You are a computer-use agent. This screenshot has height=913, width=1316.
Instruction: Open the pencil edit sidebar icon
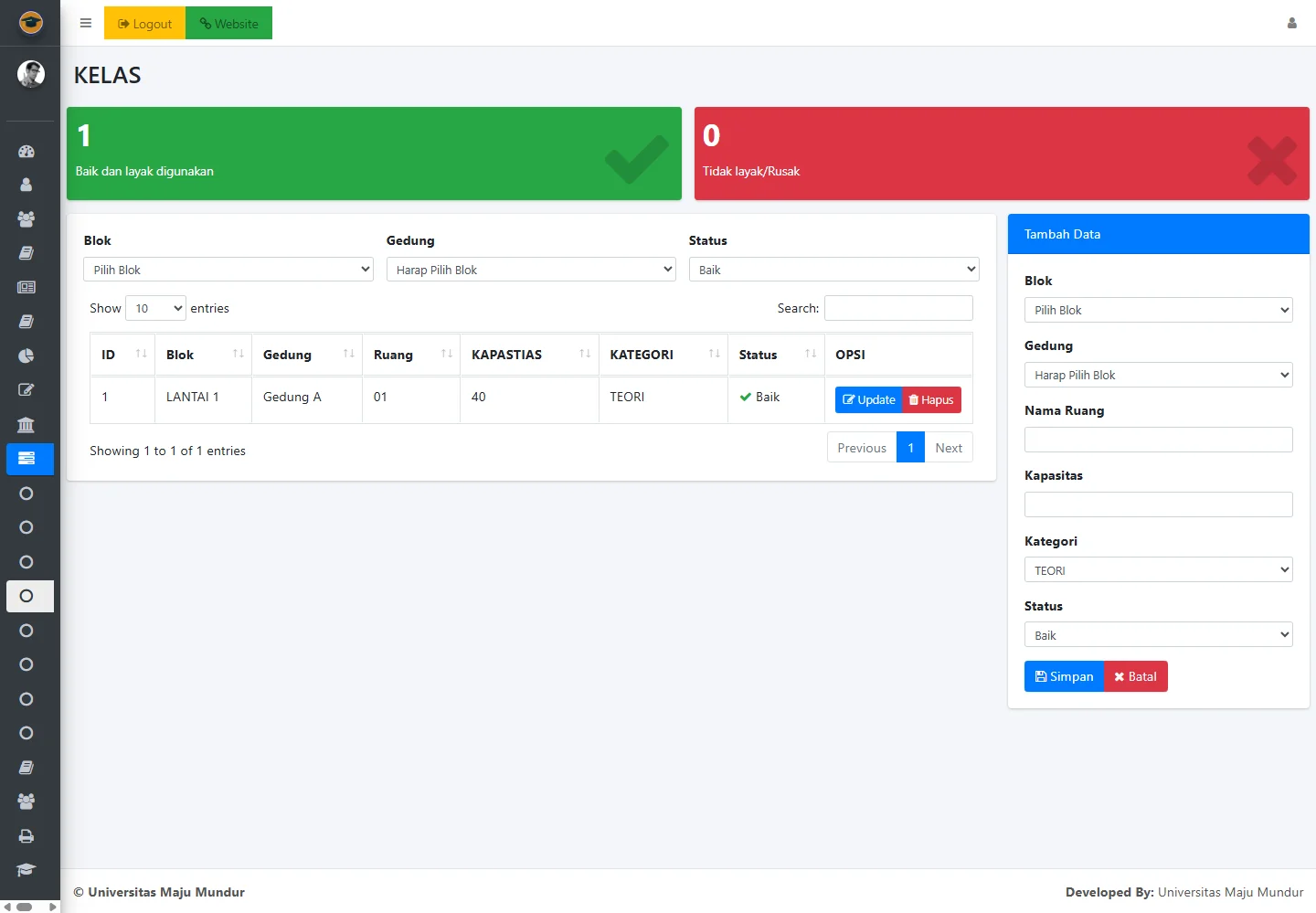coord(27,390)
